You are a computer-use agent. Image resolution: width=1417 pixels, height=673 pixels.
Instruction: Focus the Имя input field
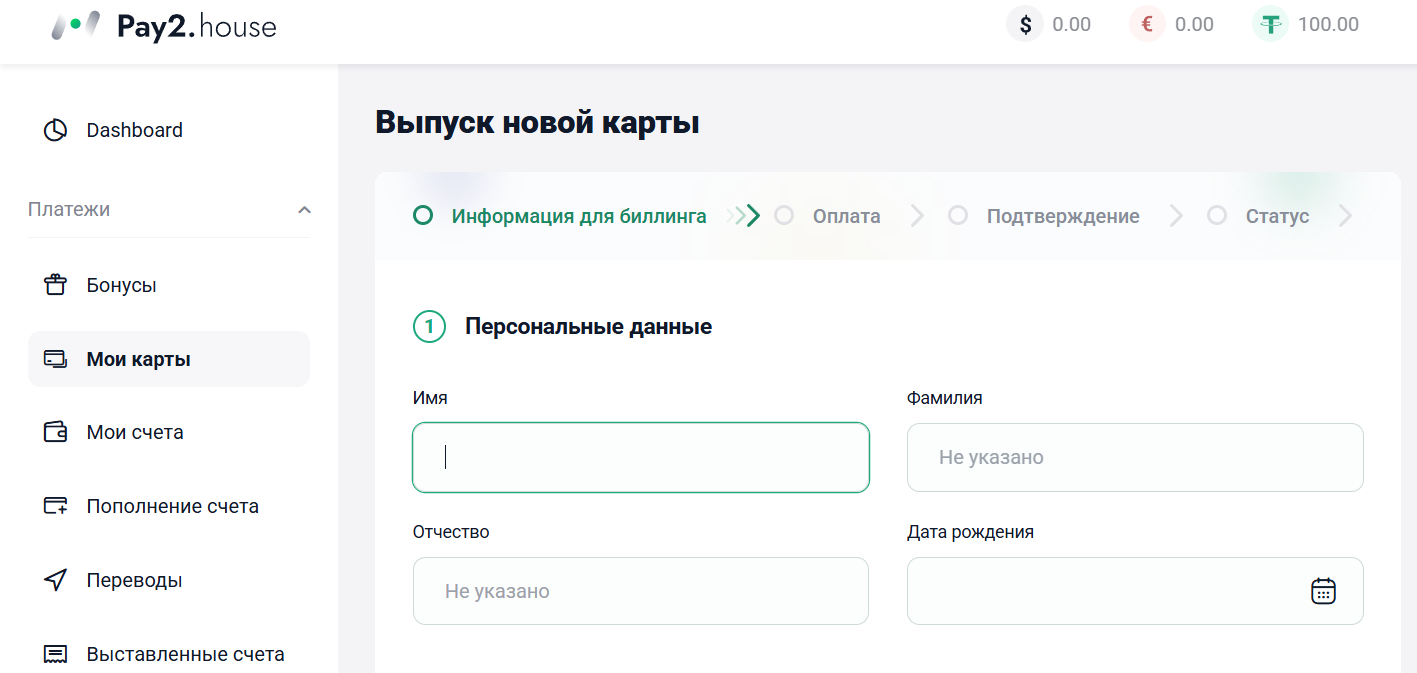pos(640,457)
